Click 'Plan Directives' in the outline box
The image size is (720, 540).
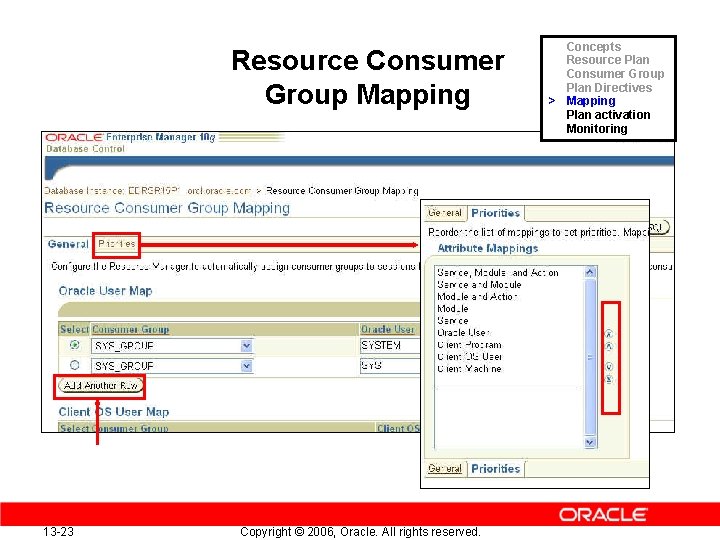609,87
